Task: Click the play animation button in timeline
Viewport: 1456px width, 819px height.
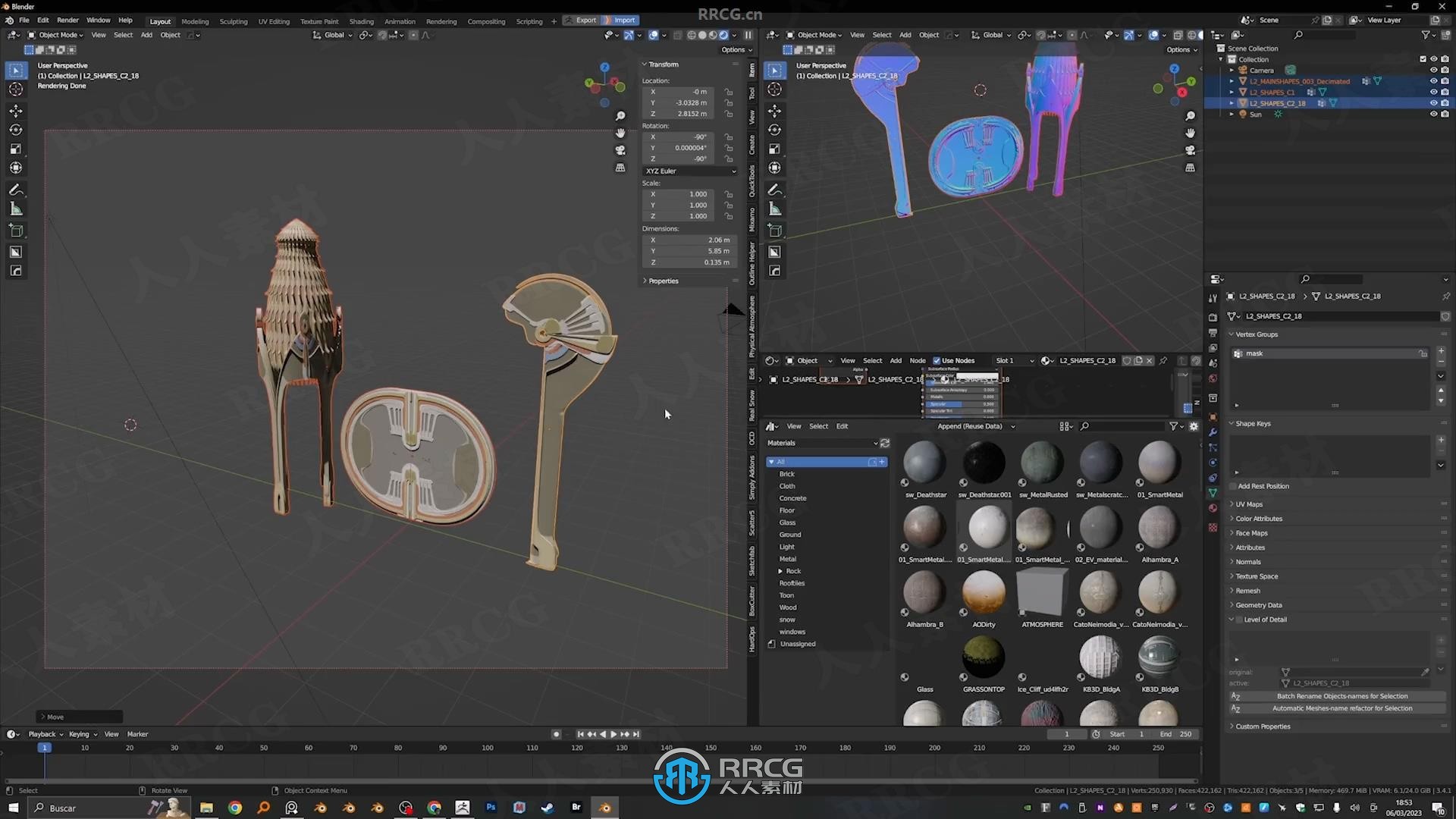Action: [613, 734]
